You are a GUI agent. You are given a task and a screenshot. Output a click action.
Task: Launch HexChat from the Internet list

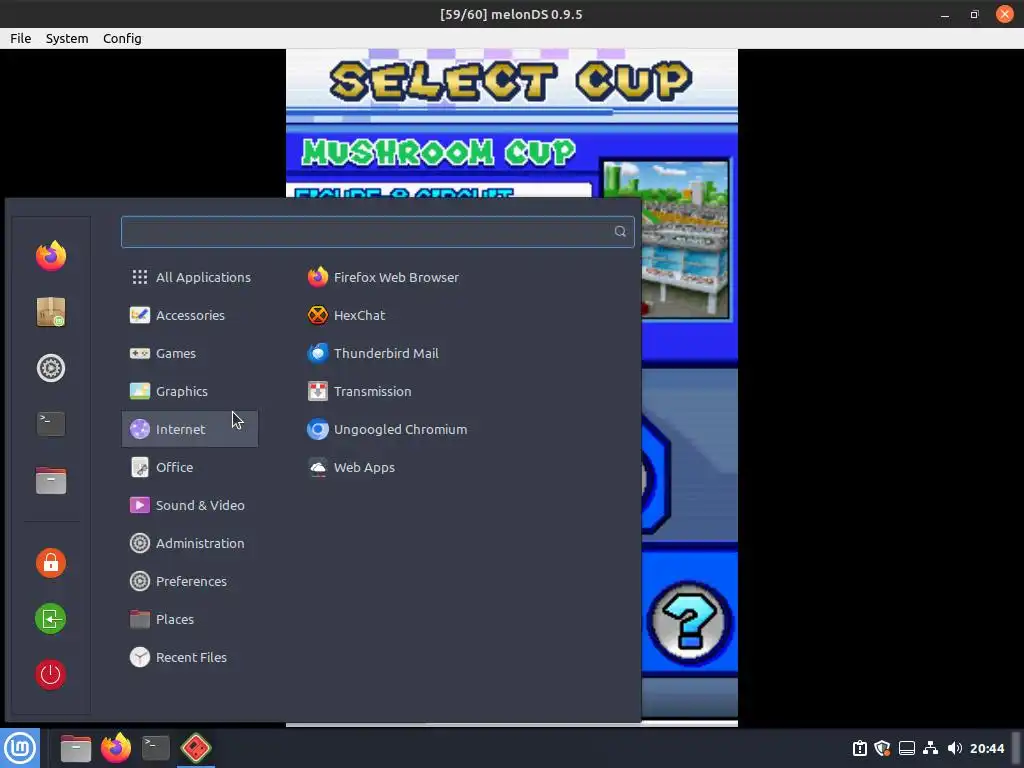[346, 315]
